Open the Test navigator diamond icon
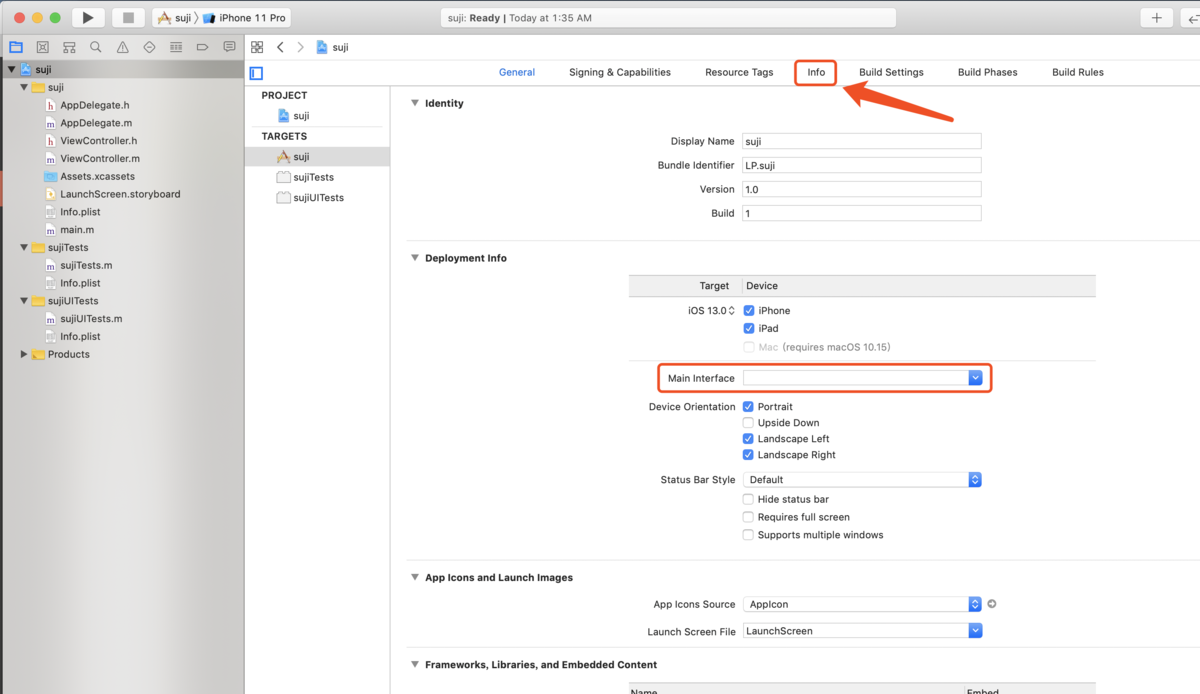Screen dimensions: 1200x694 coord(150,47)
